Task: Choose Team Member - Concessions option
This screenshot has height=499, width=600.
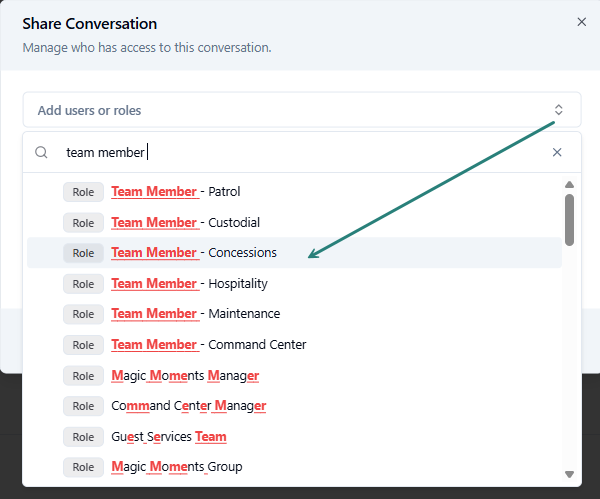Action: pyautogui.click(x=194, y=253)
